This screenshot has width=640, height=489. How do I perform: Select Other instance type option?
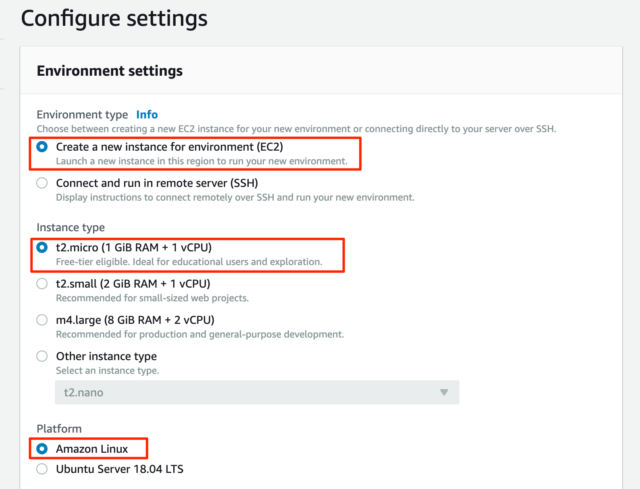(x=42, y=356)
